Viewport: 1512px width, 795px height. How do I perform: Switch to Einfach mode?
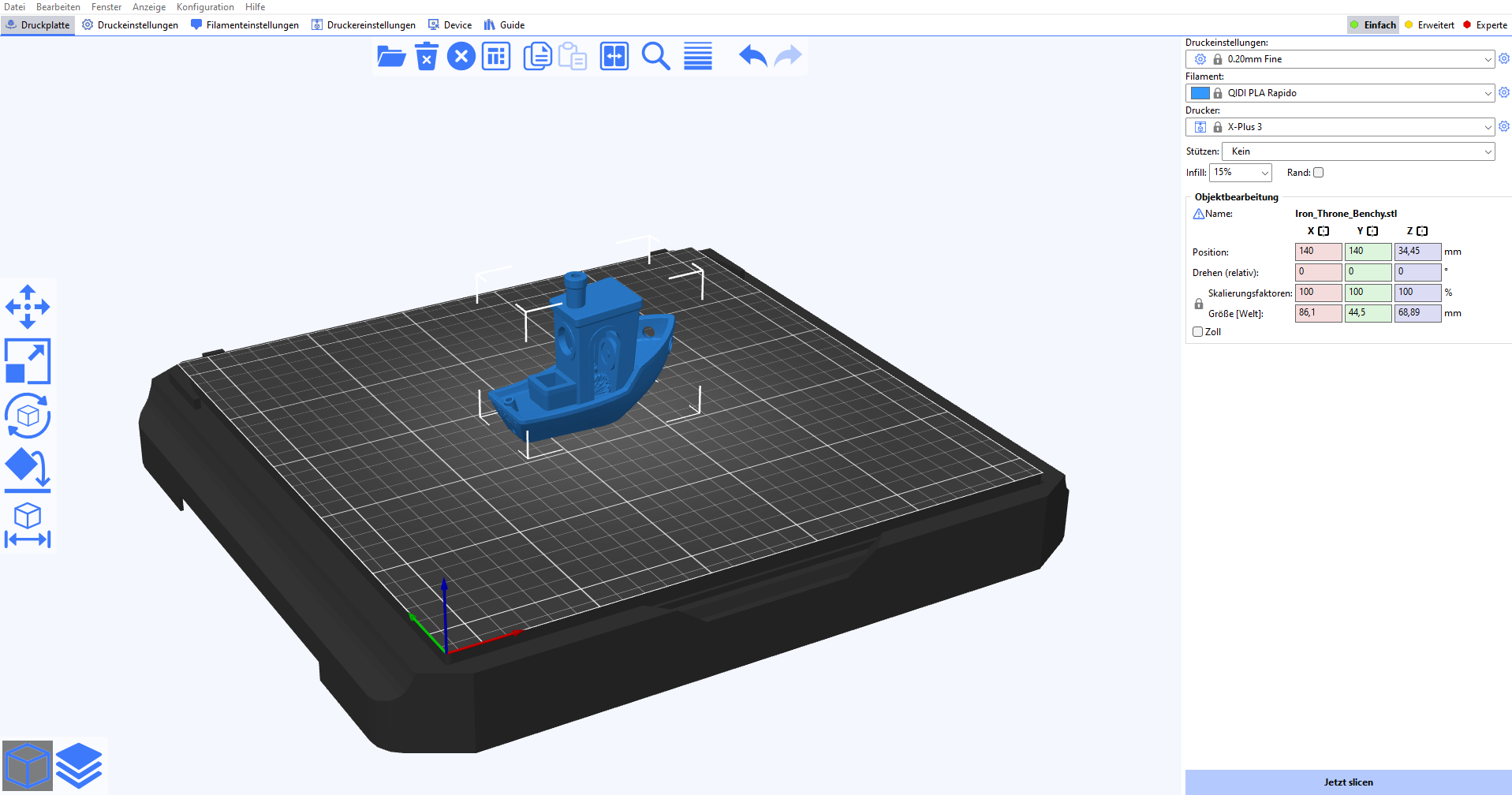[x=1373, y=25]
